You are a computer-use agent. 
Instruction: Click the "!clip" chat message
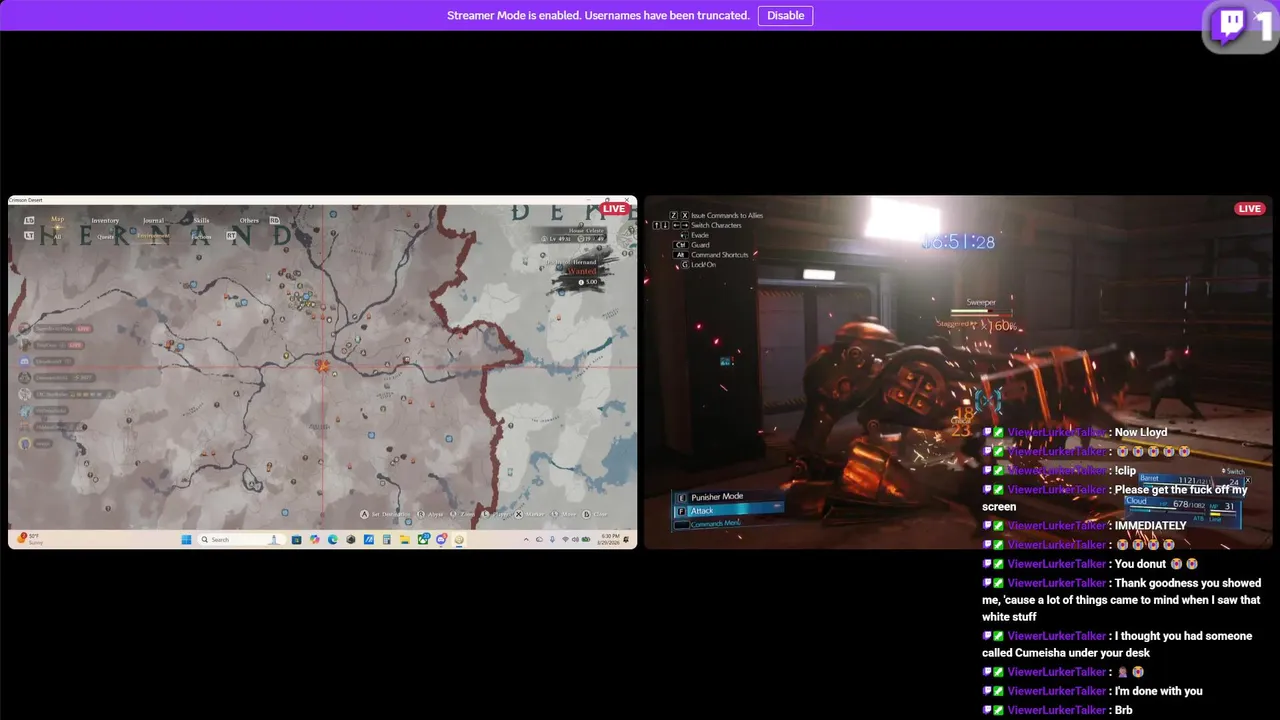click(x=1126, y=470)
